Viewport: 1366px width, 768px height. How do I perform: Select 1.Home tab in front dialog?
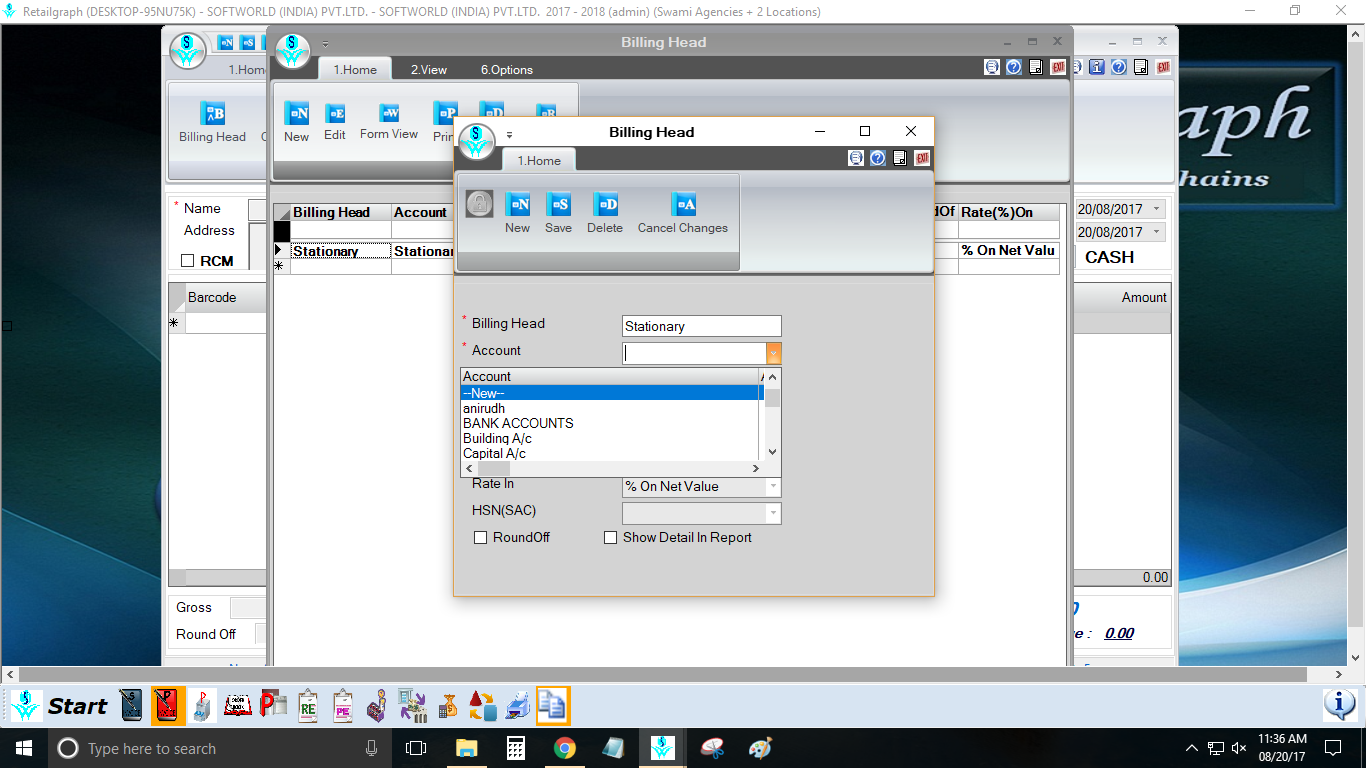click(x=539, y=160)
